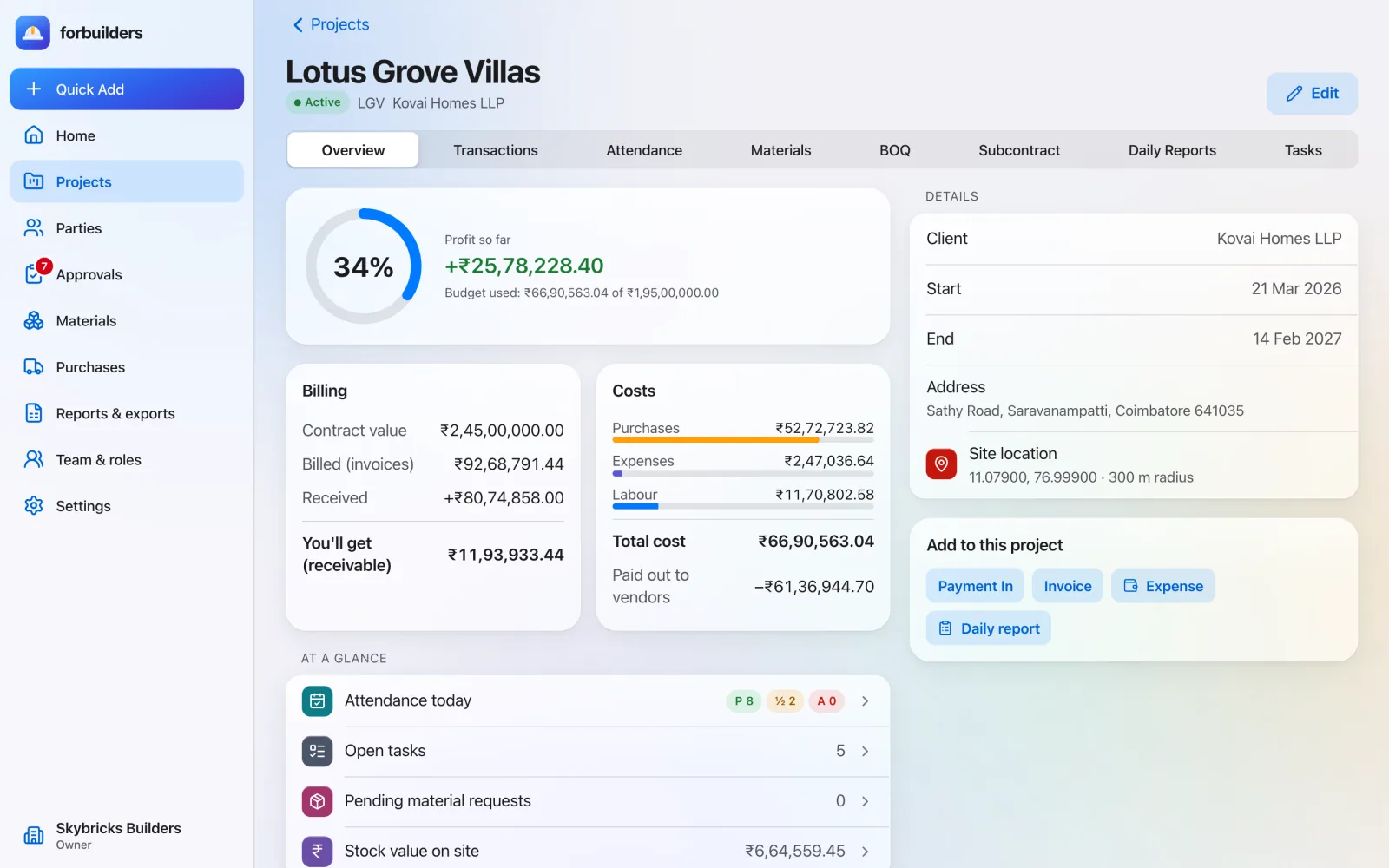1389x868 pixels.
Task: Open Home in the sidebar
Action: pos(127,135)
